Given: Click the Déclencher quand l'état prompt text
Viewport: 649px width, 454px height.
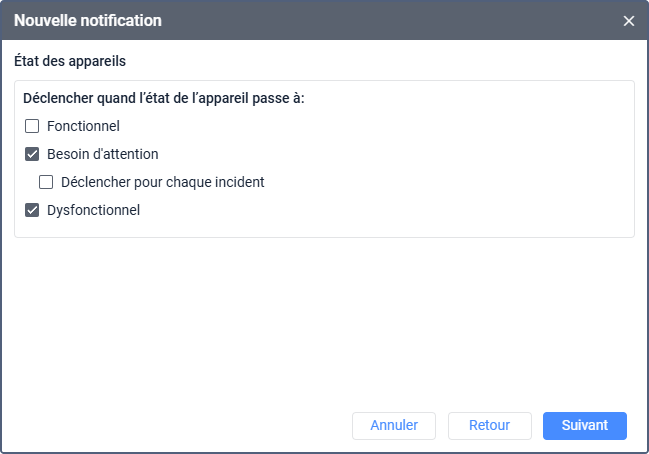Looking at the screenshot, I should pyautogui.click(x=163, y=99).
